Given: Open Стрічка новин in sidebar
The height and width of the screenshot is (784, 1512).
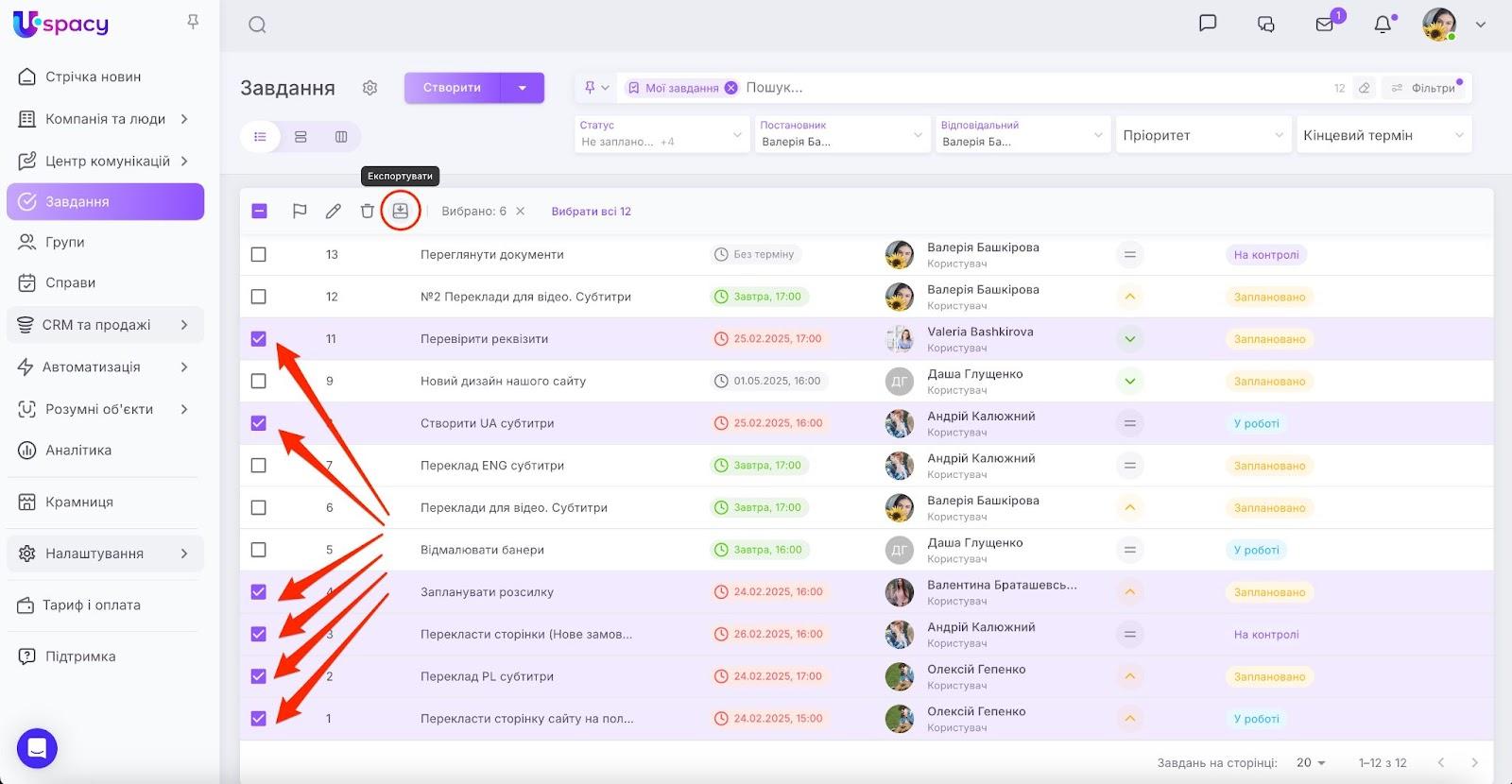Looking at the screenshot, I should tap(93, 77).
